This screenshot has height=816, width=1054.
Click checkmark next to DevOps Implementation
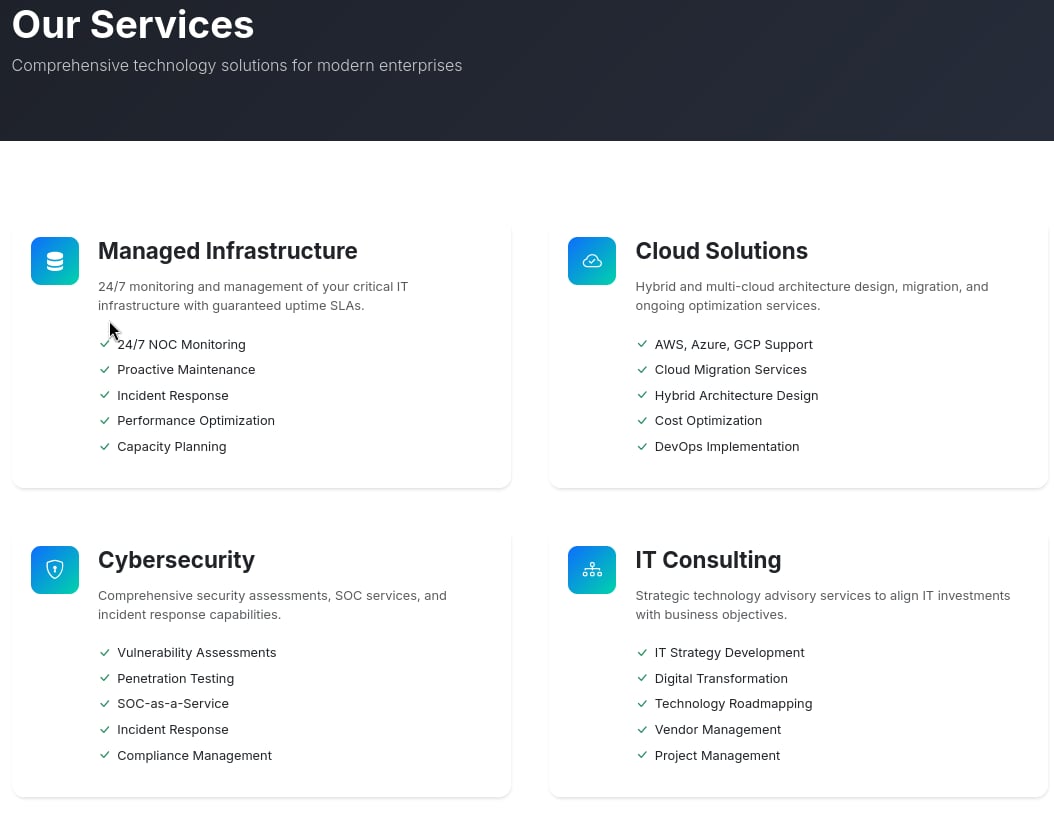click(642, 446)
